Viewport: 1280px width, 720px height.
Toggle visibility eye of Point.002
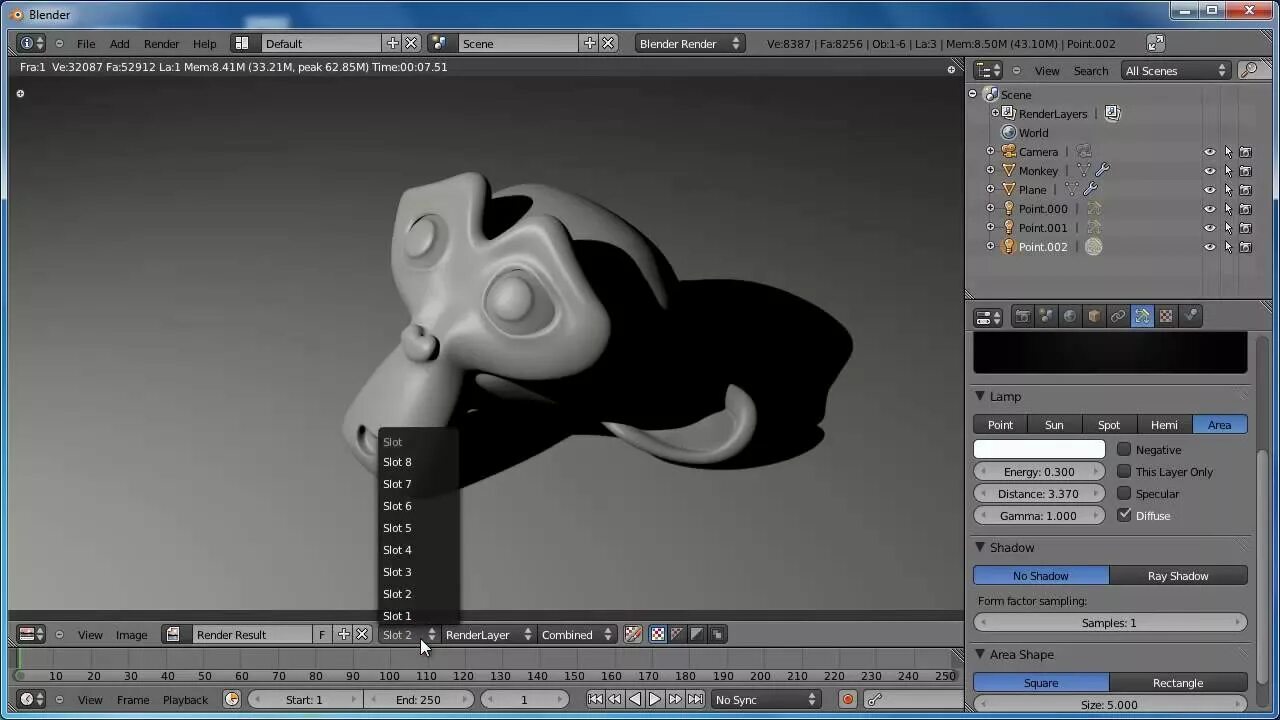point(1209,247)
